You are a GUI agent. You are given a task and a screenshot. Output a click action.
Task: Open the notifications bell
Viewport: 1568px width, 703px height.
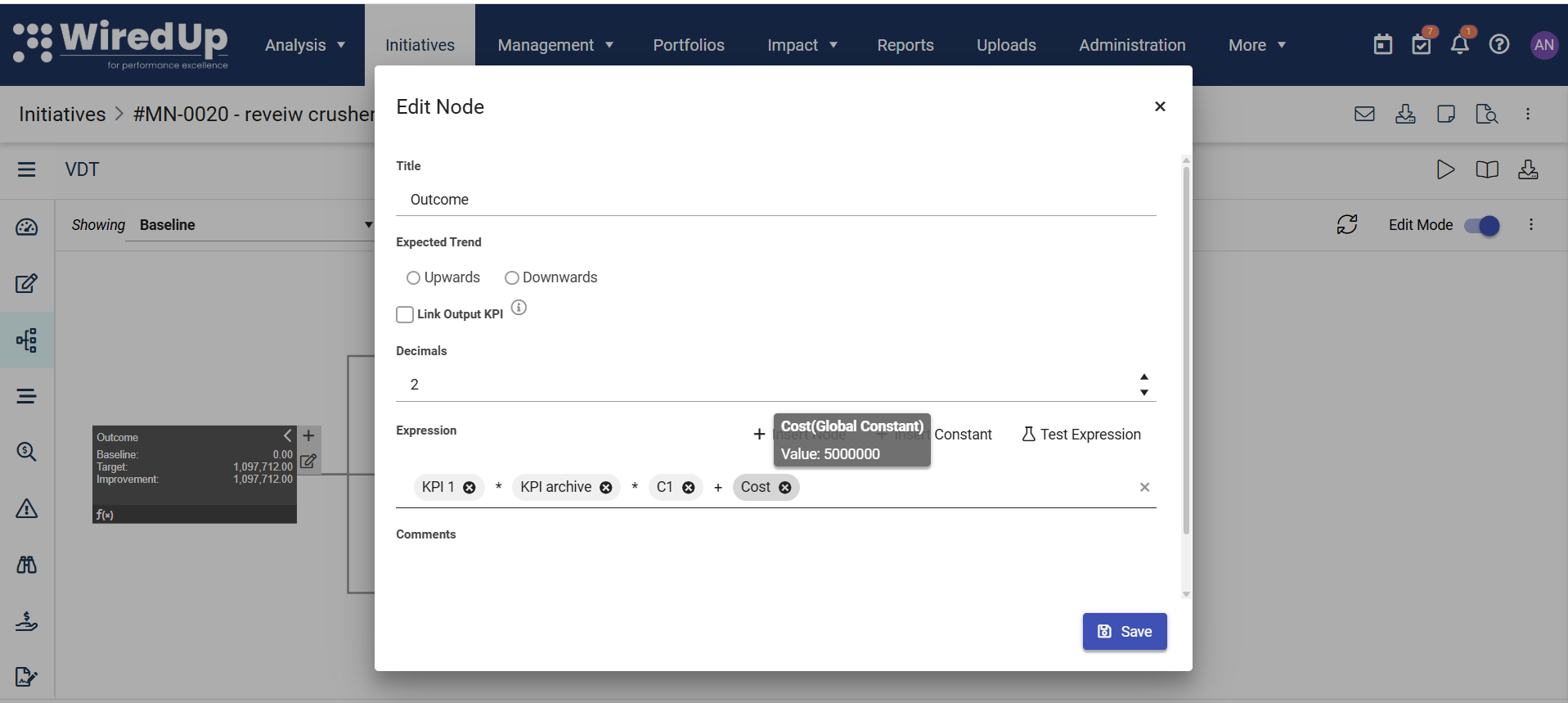pyautogui.click(x=1460, y=44)
